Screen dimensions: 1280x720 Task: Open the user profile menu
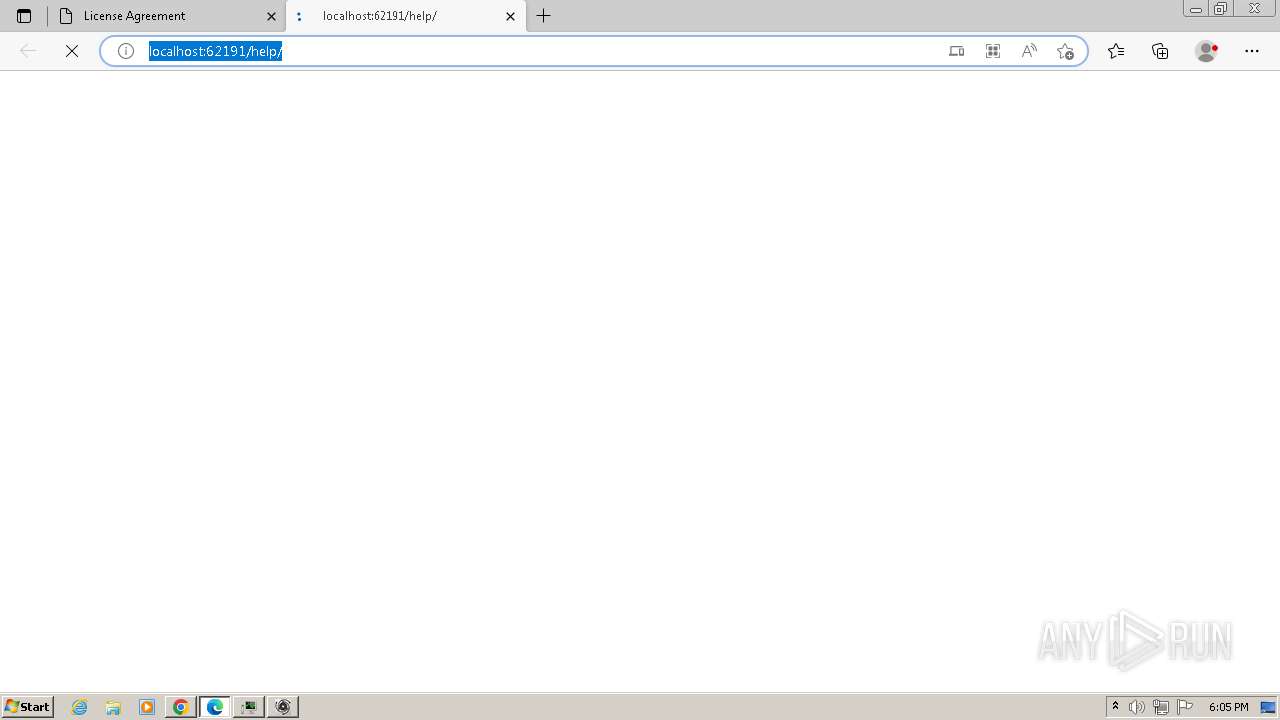[x=1207, y=51]
